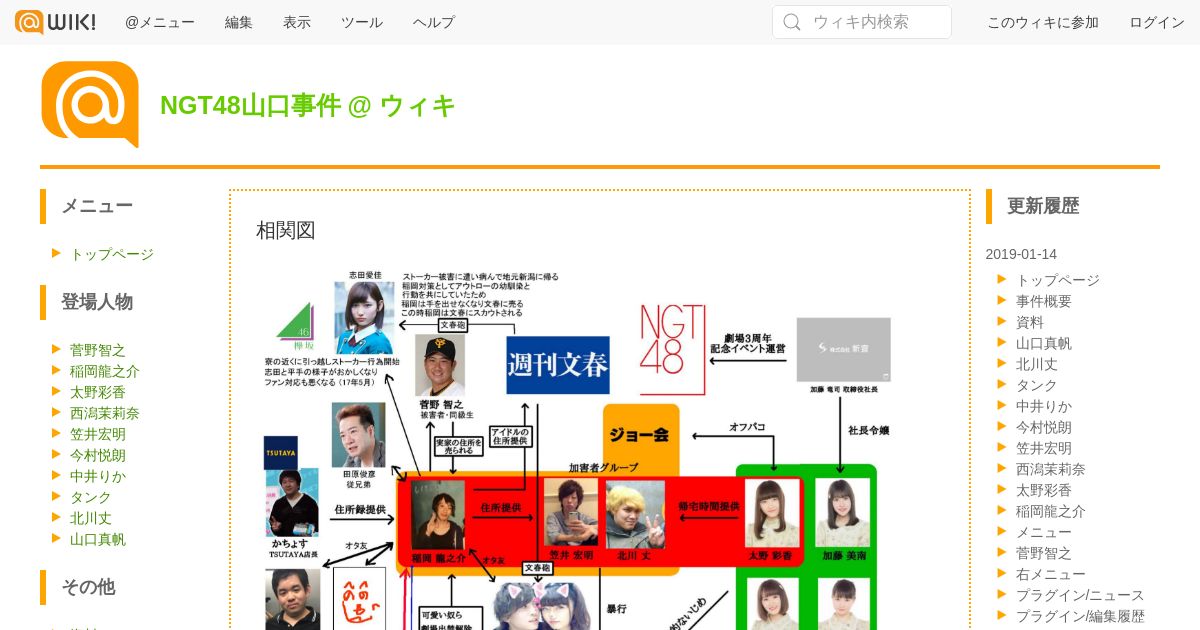Open タンク in 更新履歴 list
Viewport: 1200px width, 630px height.
click(1037, 385)
